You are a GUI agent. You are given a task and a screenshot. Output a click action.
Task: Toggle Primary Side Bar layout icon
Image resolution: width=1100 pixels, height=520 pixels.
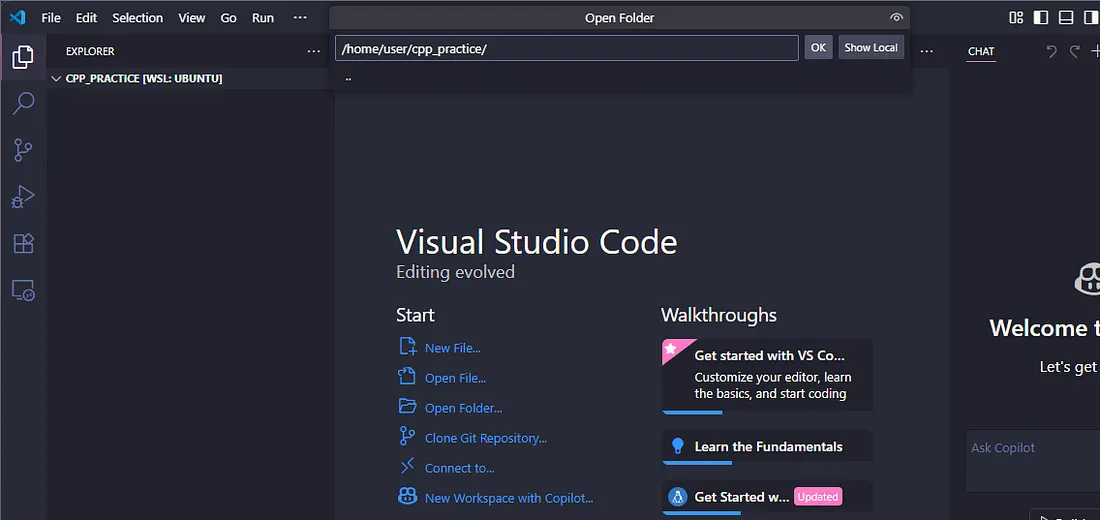click(1041, 18)
